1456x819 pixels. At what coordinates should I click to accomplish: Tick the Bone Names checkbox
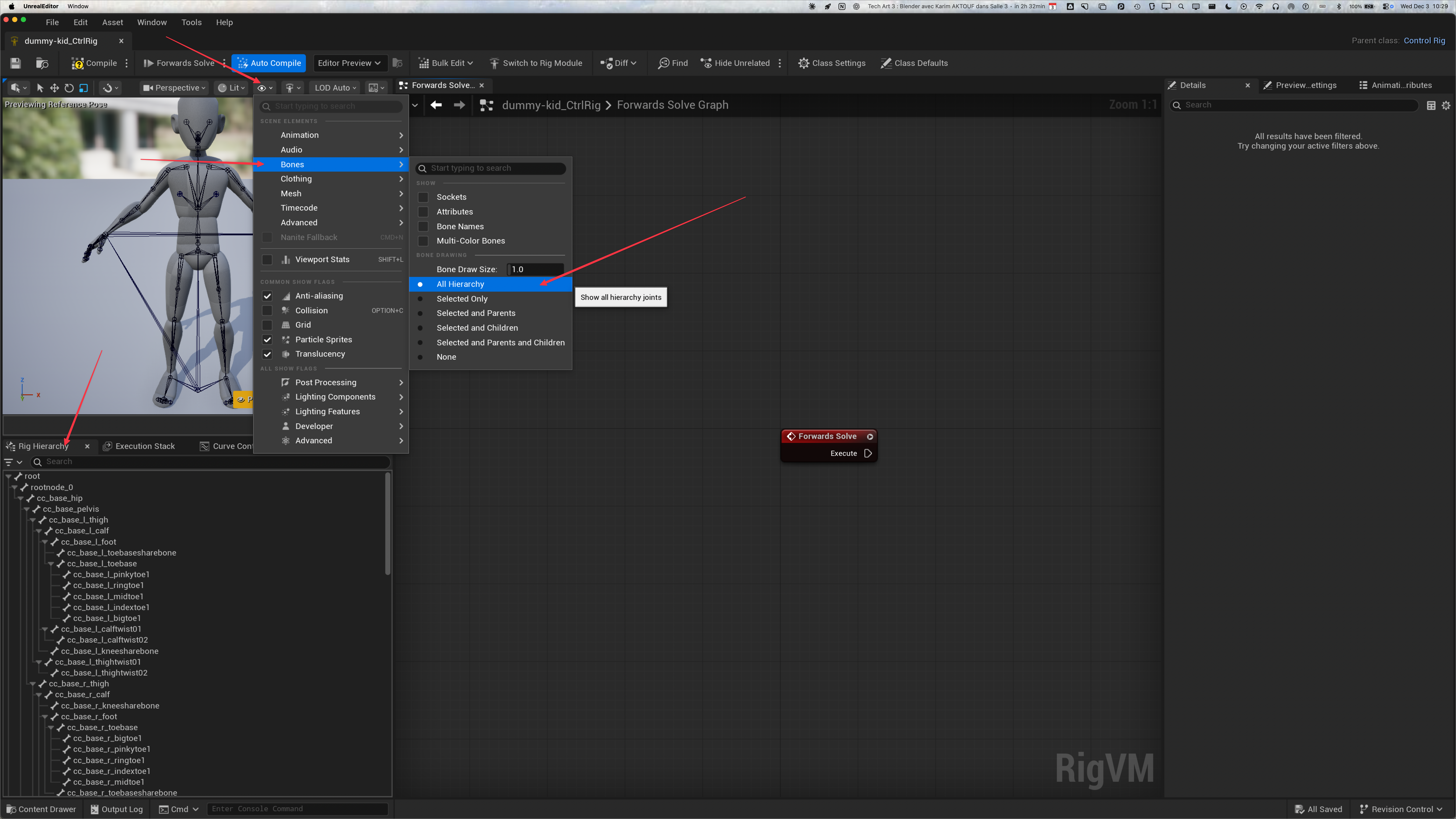click(423, 227)
